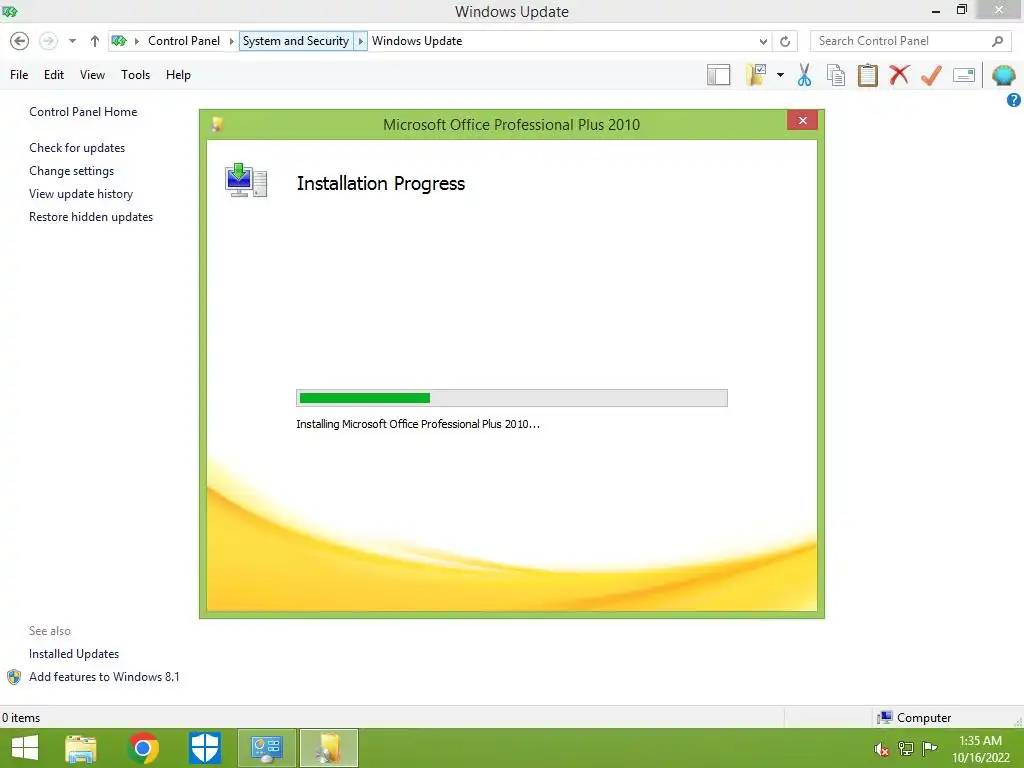The width and height of the screenshot is (1024, 768).
Task: Click the Properties toolbar icon
Action: pyautogui.click(x=964, y=75)
